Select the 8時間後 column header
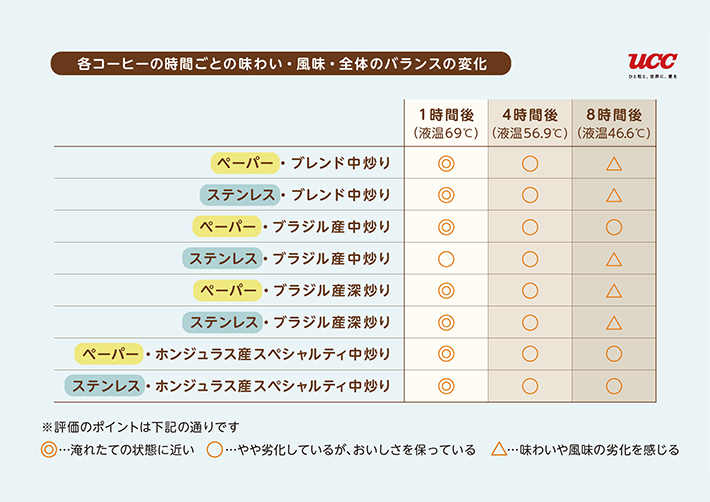This screenshot has height=502, width=710. pyautogui.click(x=614, y=123)
